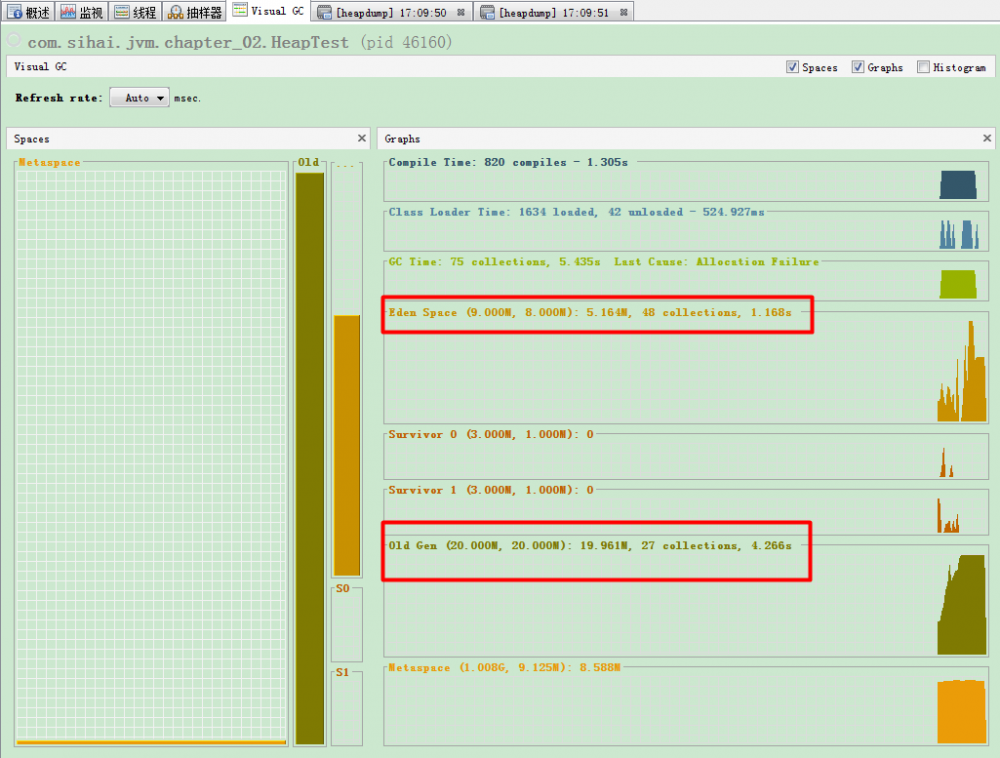Click the Eden Space orange graph
Image resolution: width=1000 pixels, height=758 pixels.
coord(962,371)
